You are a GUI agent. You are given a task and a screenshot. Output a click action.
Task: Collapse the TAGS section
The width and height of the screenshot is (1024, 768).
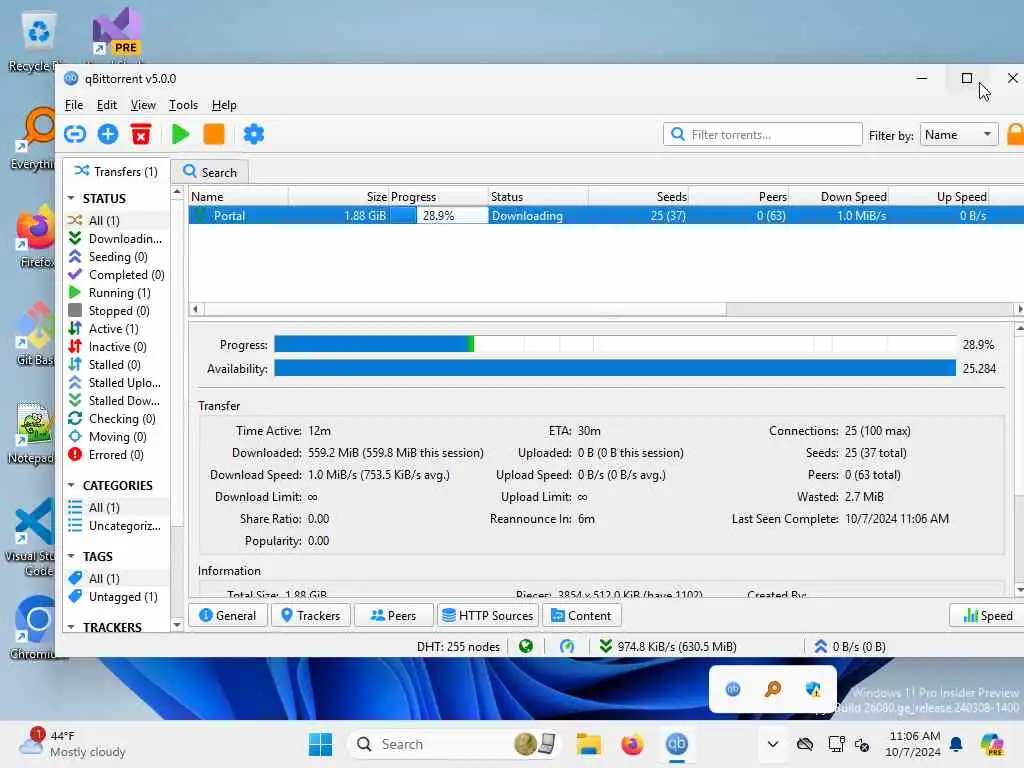[x=71, y=556]
